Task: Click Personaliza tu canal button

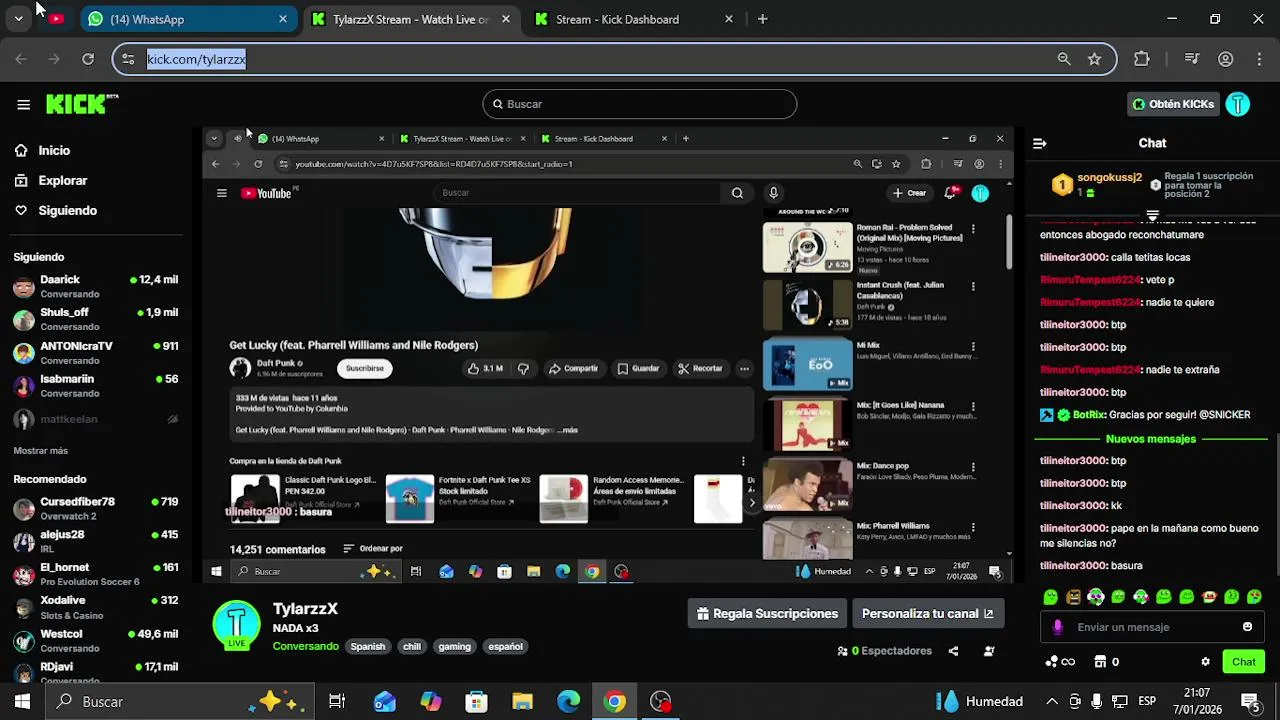Action: coord(927,614)
